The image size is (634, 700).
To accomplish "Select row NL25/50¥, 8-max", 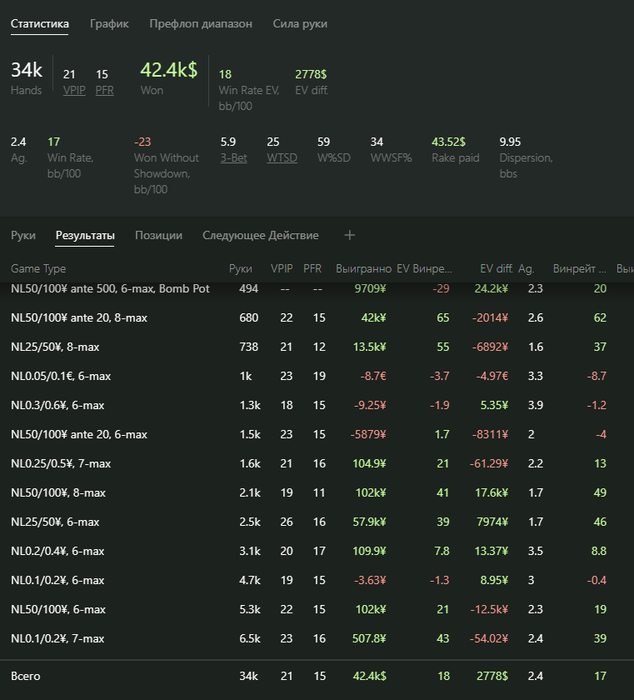I will pyautogui.click(x=317, y=347).
